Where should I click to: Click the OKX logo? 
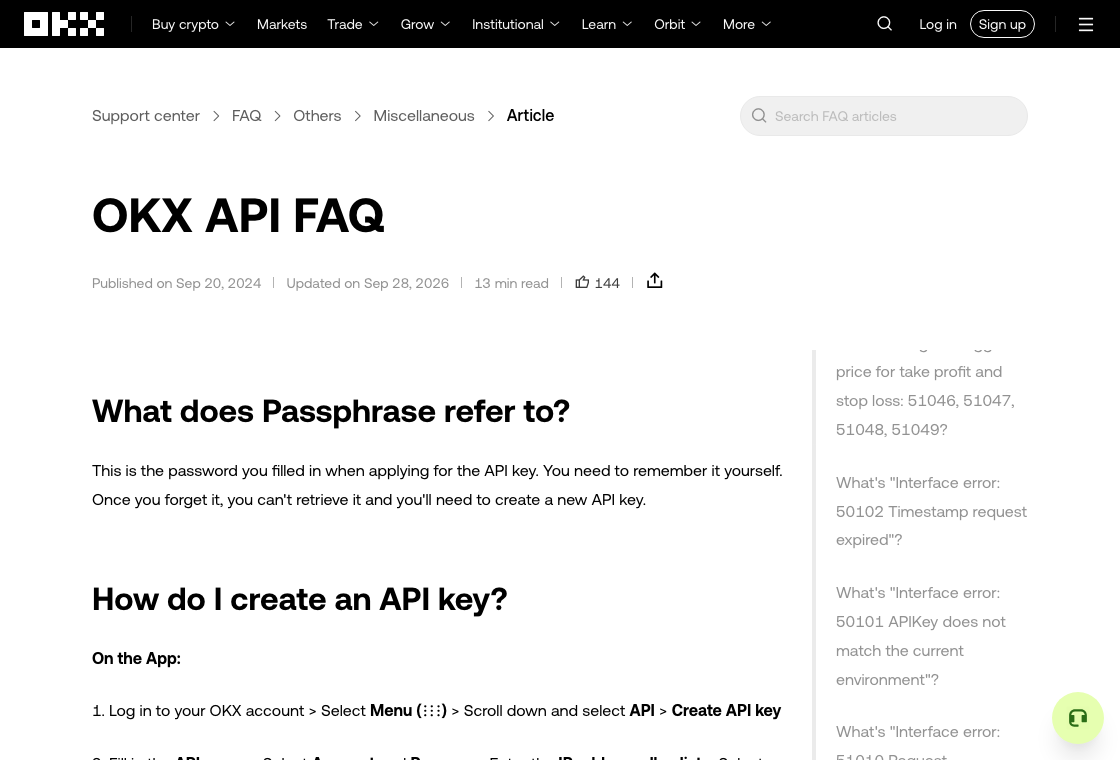pos(64,24)
